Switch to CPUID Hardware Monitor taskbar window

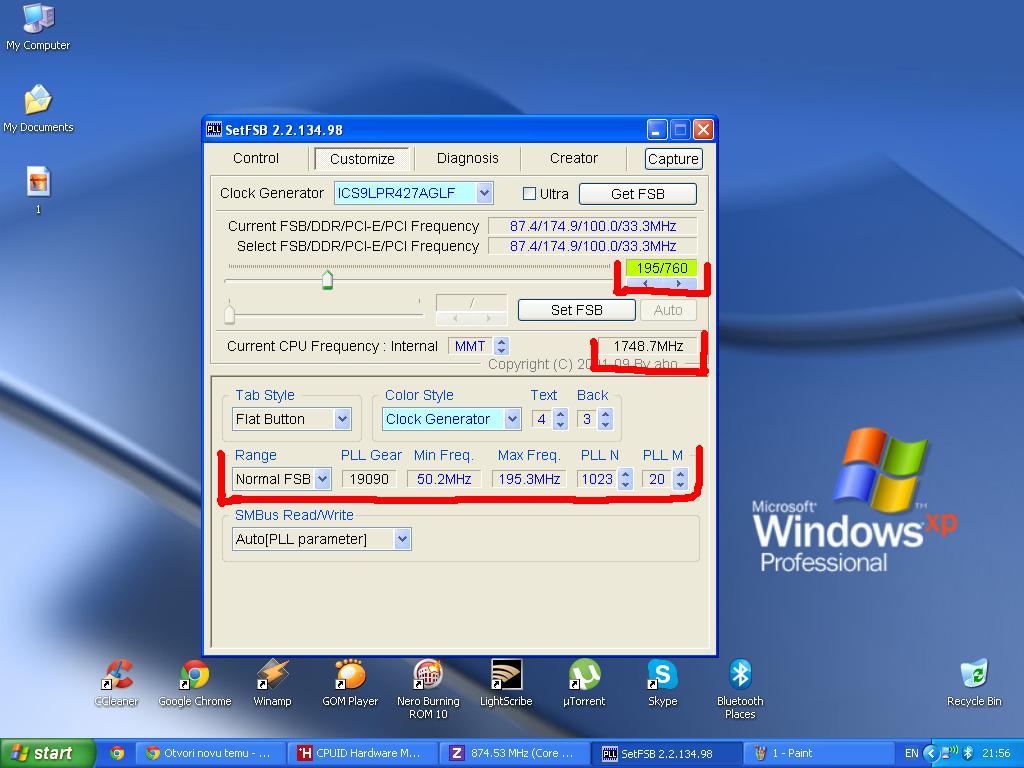coord(361,753)
